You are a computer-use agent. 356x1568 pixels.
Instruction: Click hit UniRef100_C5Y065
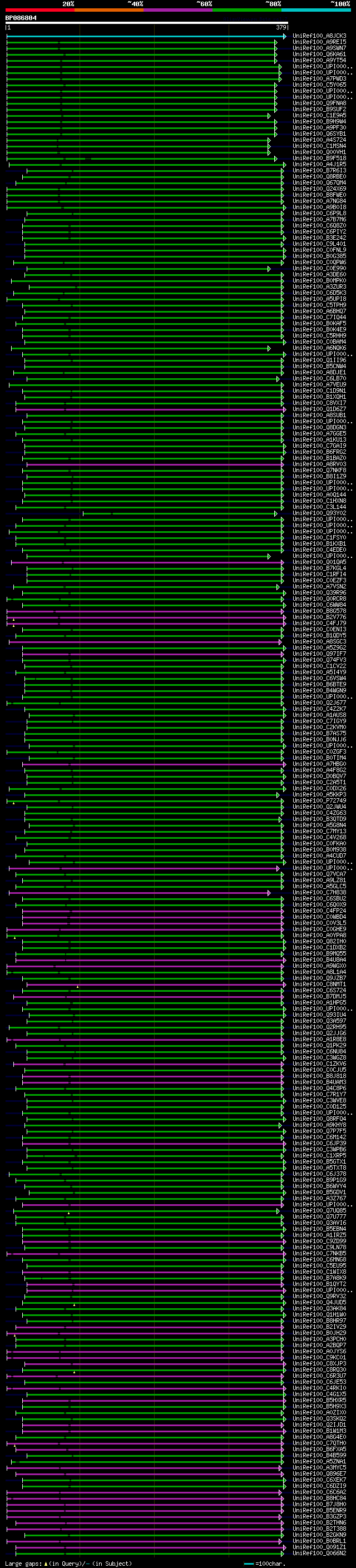tap(319, 85)
